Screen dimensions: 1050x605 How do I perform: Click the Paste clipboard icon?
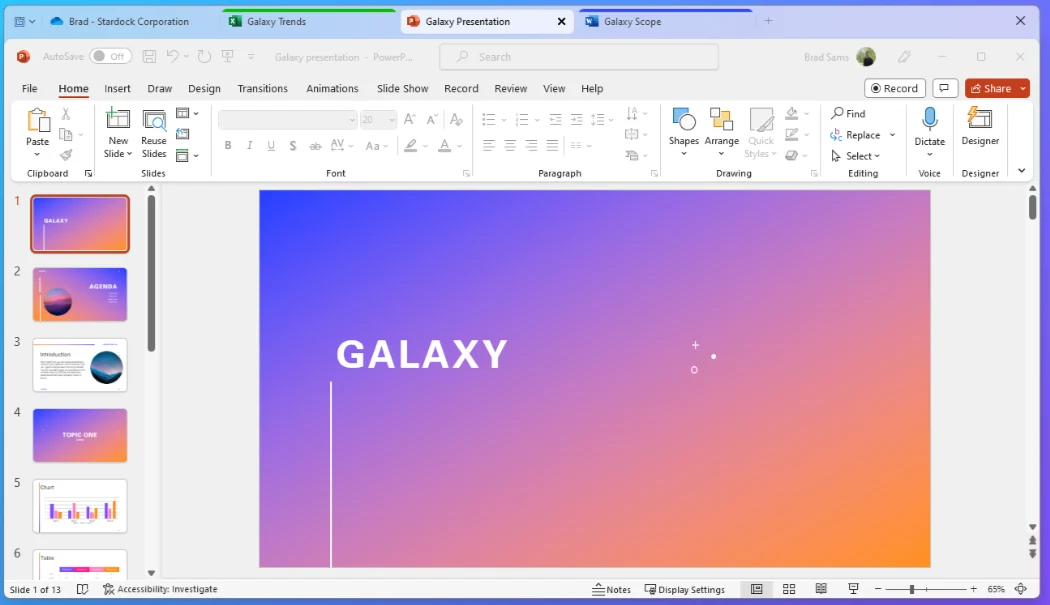click(x=38, y=121)
